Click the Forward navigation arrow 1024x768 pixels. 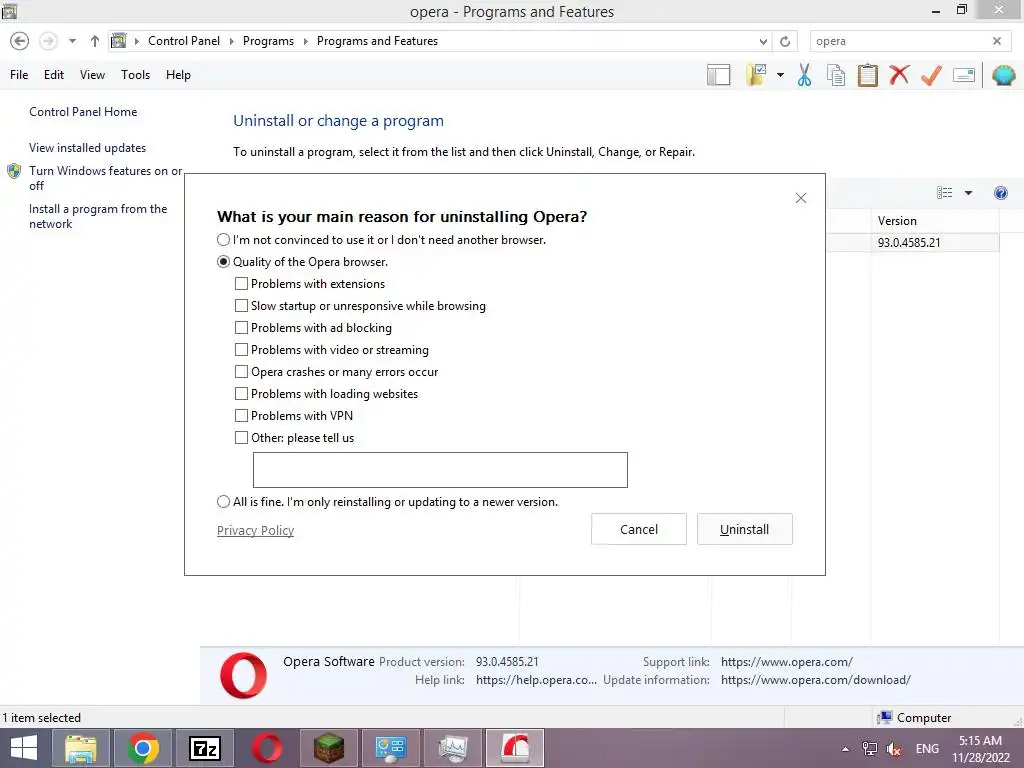tap(48, 41)
